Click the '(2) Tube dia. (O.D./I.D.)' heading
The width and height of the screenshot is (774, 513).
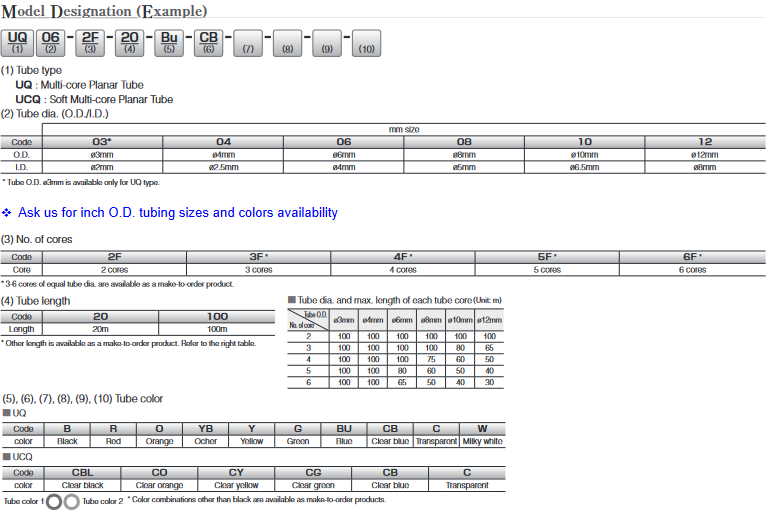coord(55,114)
